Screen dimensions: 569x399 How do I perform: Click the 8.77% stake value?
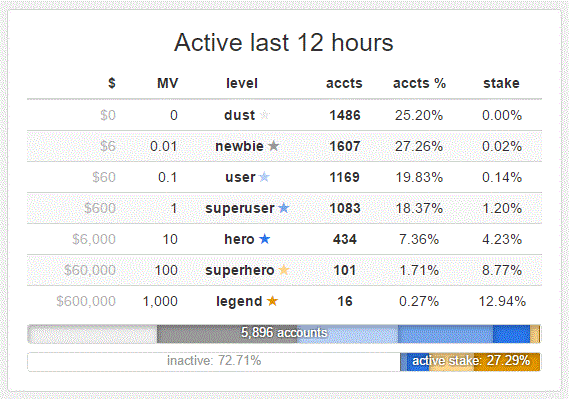(502, 270)
